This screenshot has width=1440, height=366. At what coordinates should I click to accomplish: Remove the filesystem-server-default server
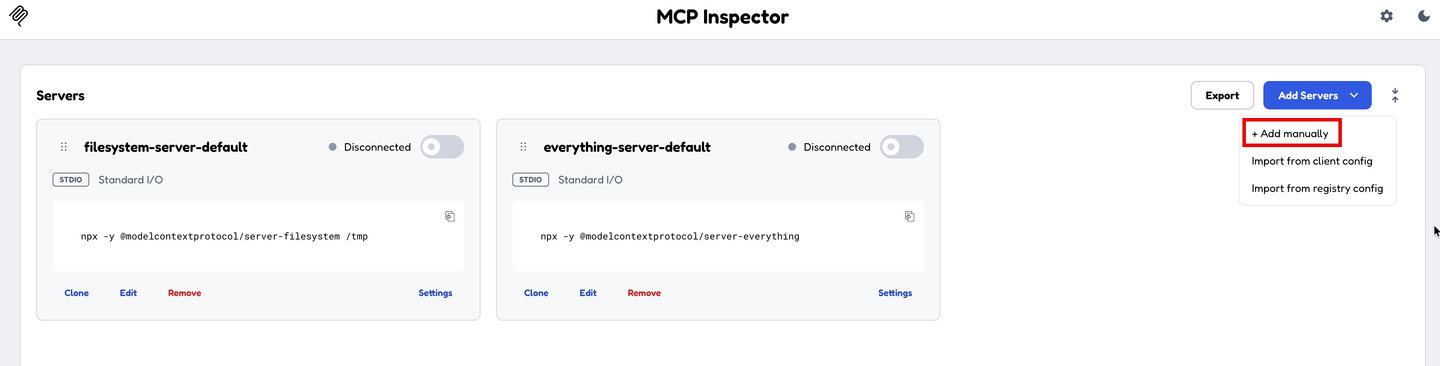pos(184,293)
